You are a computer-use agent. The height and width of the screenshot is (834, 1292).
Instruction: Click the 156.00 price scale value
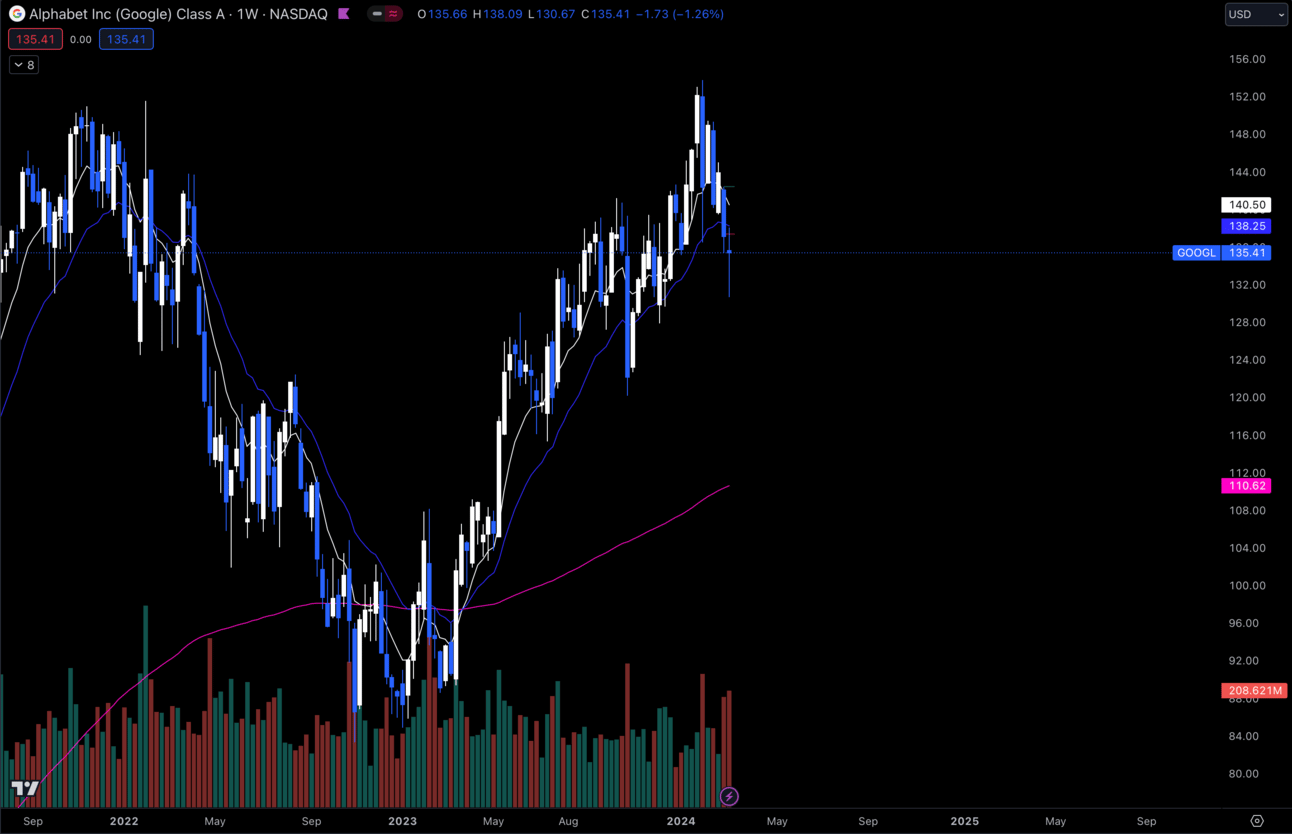click(1247, 59)
